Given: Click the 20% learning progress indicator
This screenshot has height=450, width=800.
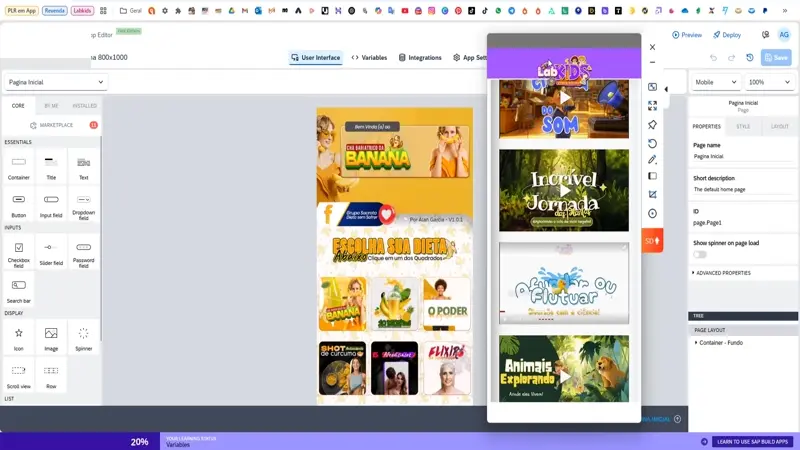Looking at the screenshot, I should point(139,442).
